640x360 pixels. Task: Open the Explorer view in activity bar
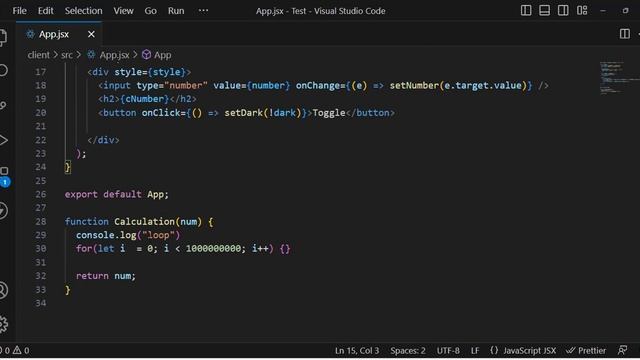[x=3, y=37]
